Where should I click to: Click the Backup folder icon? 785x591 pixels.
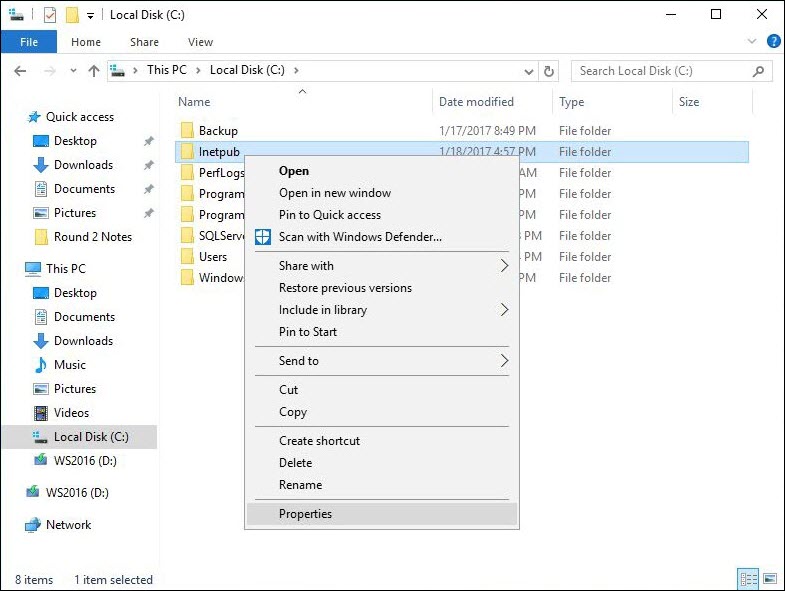pos(186,131)
